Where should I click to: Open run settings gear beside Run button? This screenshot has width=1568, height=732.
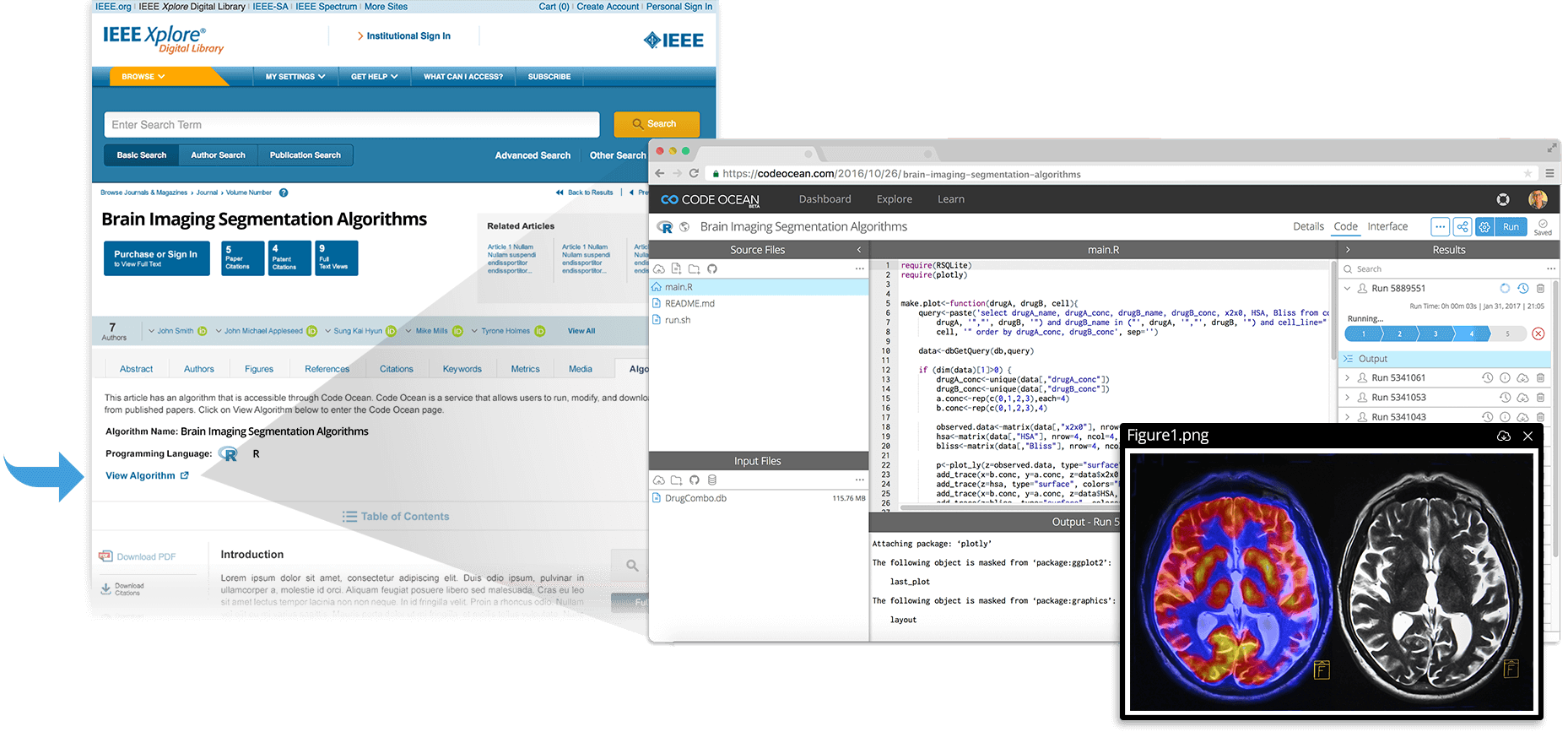[1484, 227]
